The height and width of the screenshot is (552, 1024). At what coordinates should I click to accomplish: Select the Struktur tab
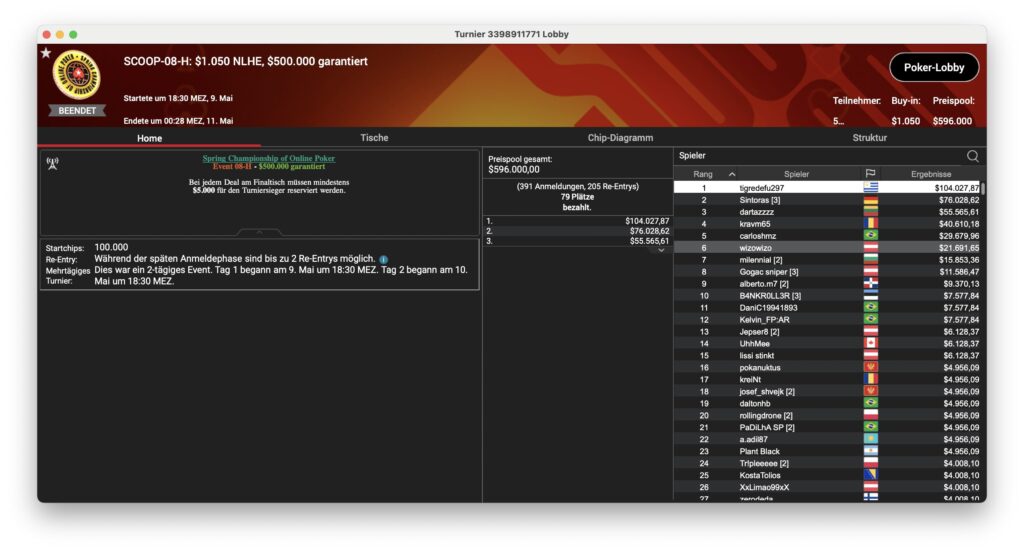(x=869, y=138)
